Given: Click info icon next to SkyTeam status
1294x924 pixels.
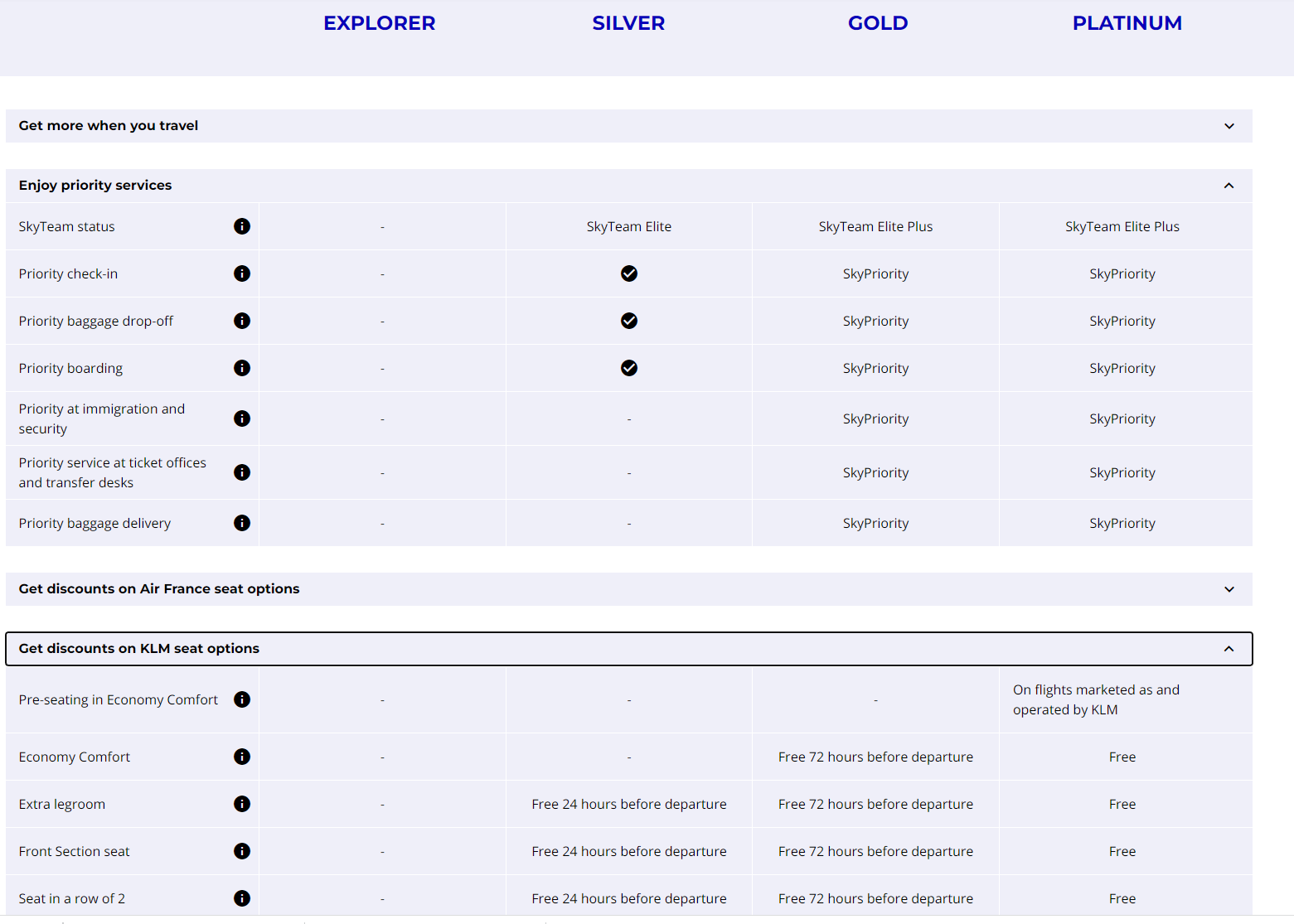Looking at the screenshot, I should tap(242, 226).
